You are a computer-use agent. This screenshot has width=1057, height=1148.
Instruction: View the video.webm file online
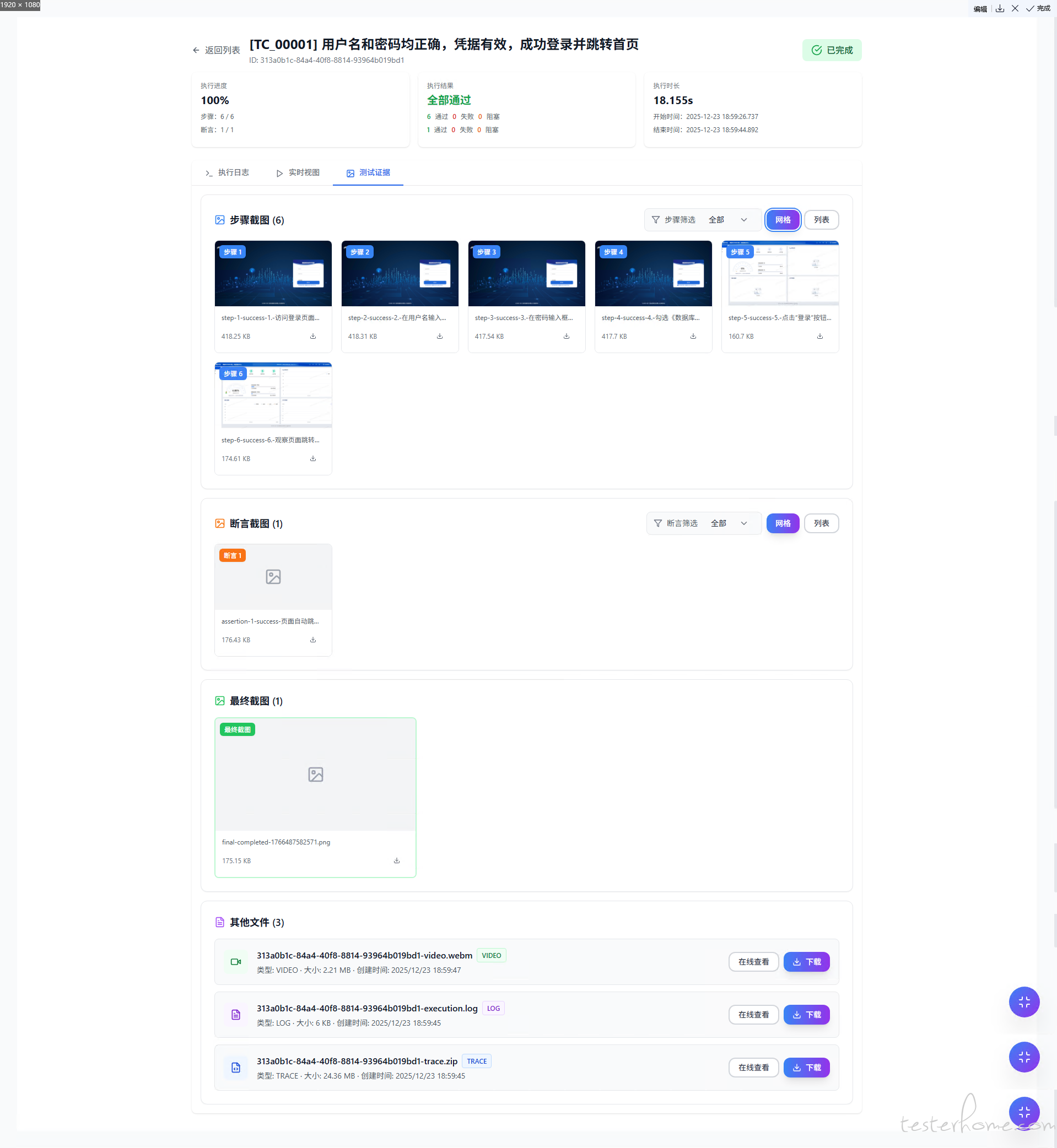753,962
